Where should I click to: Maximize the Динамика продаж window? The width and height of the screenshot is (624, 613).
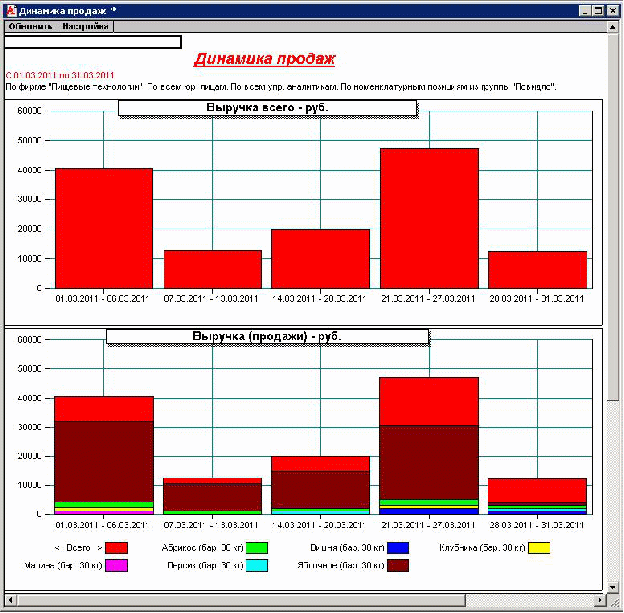(598, 11)
